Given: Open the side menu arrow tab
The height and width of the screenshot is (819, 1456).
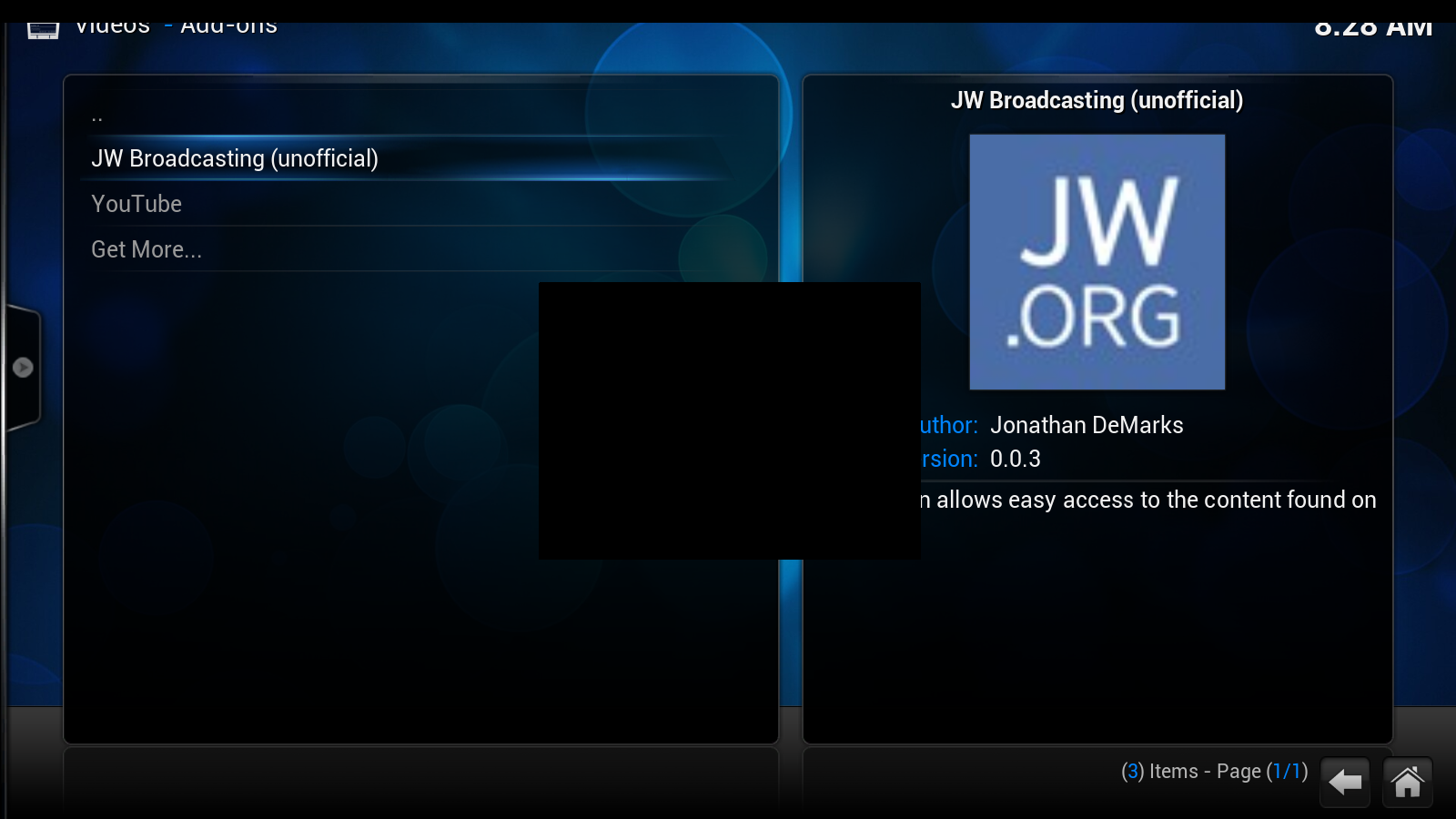Looking at the screenshot, I should (x=23, y=368).
